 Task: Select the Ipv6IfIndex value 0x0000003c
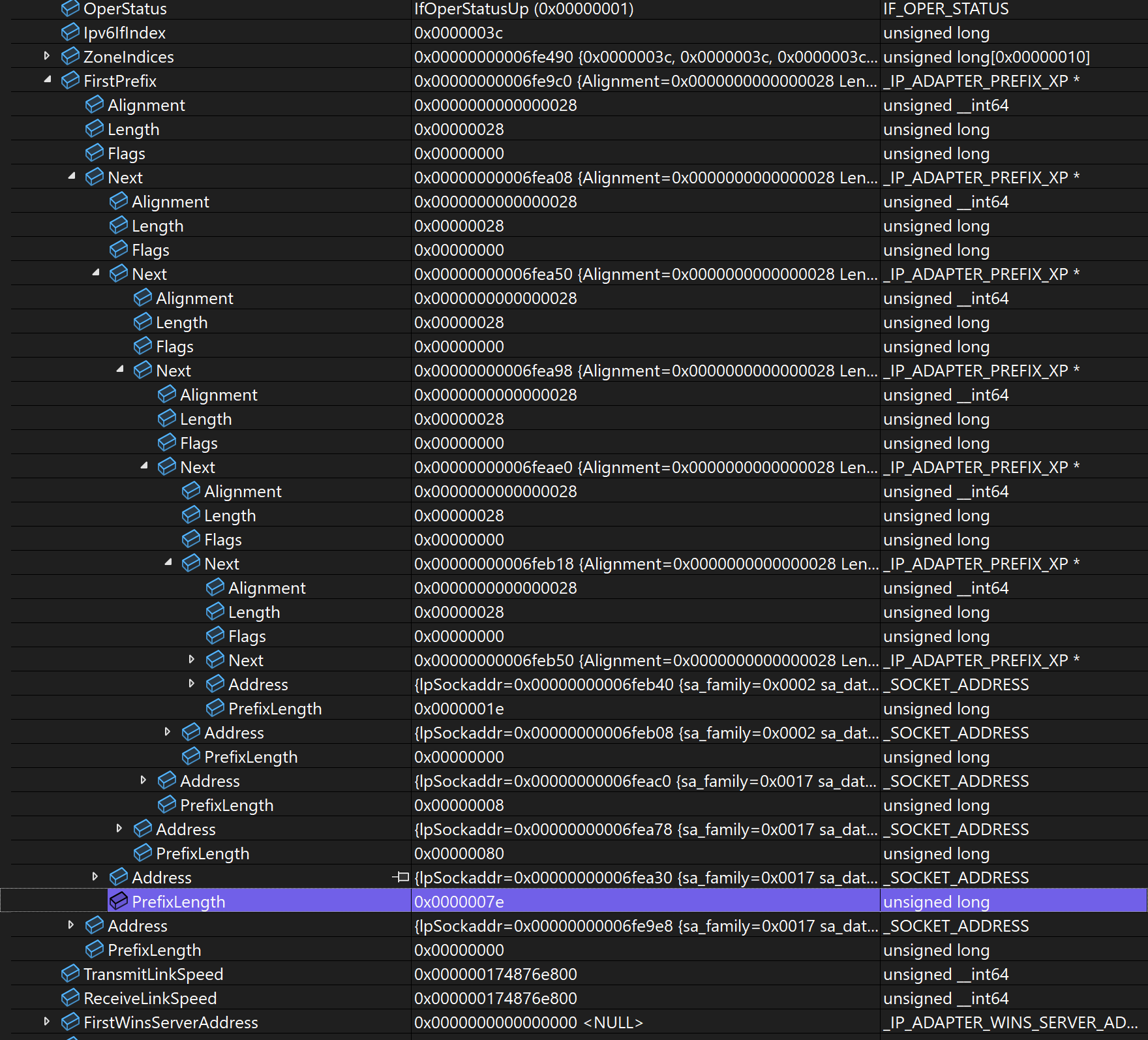[x=459, y=33]
